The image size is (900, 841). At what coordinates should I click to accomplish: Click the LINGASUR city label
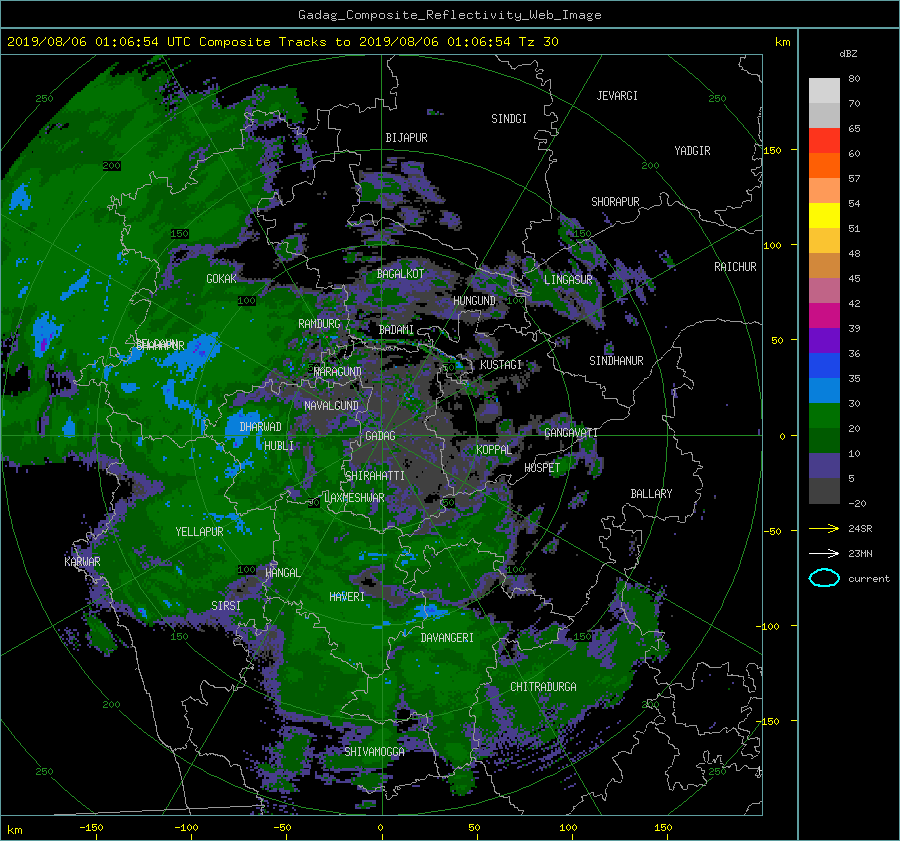568,280
